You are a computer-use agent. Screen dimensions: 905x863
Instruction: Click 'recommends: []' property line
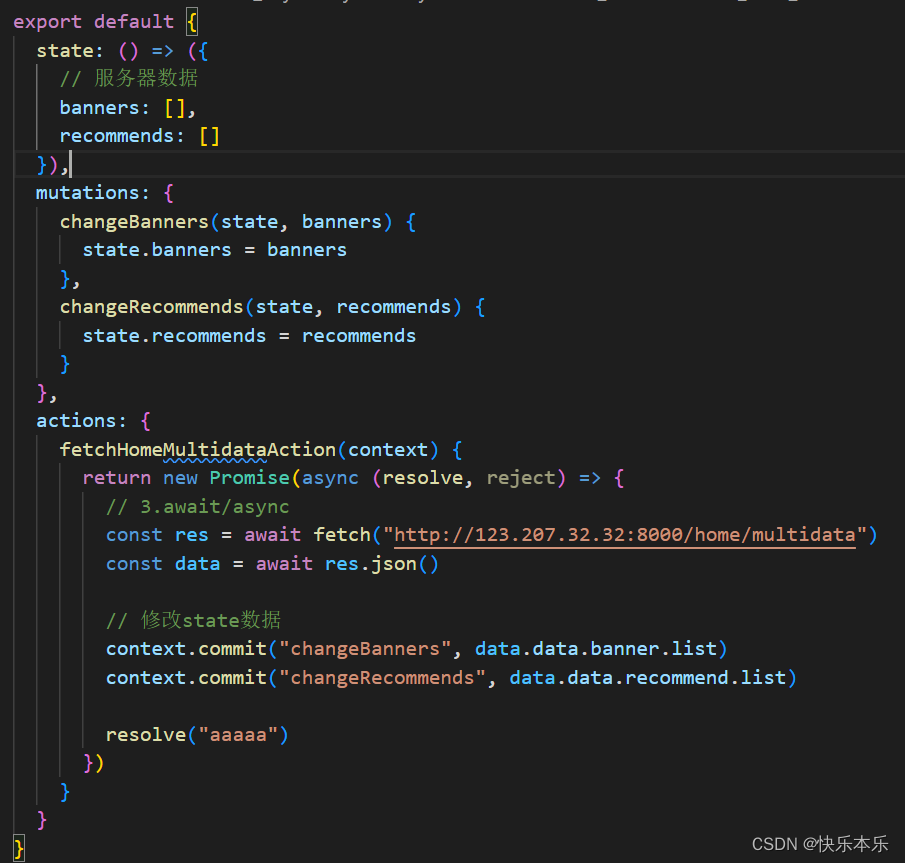click(140, 136)
